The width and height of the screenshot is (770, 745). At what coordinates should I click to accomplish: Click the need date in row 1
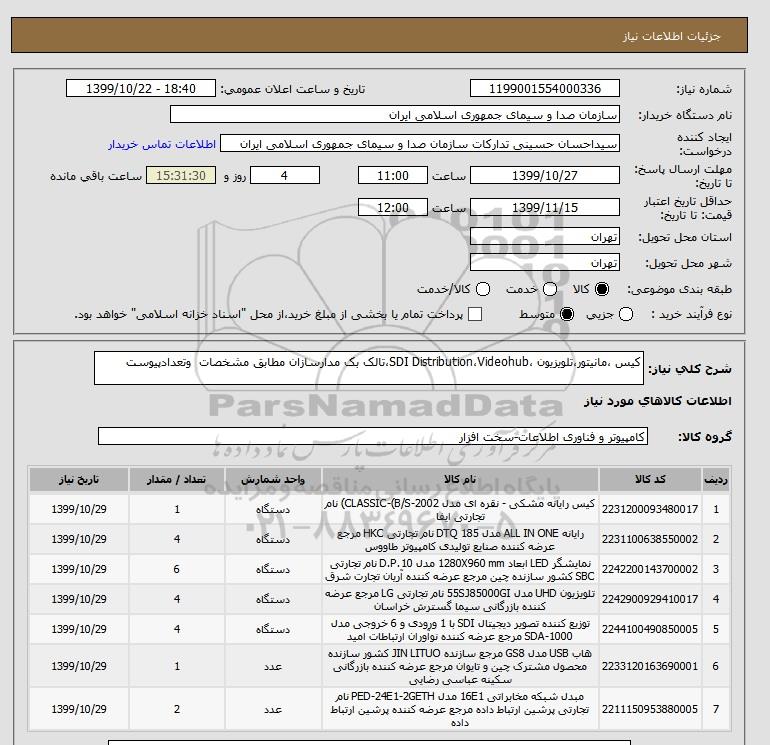[x=79, y=509]
